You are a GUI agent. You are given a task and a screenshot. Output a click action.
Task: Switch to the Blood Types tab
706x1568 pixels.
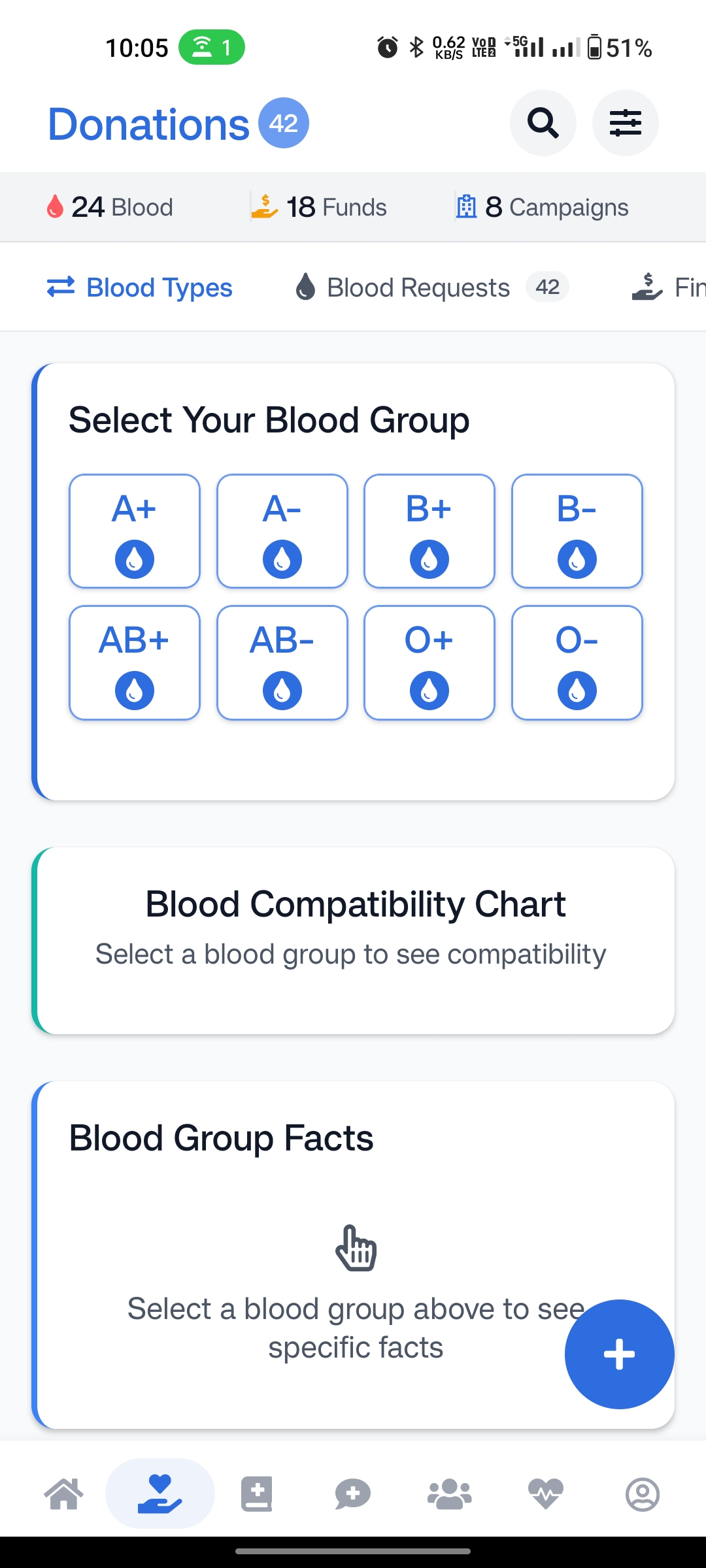[140, 287]
